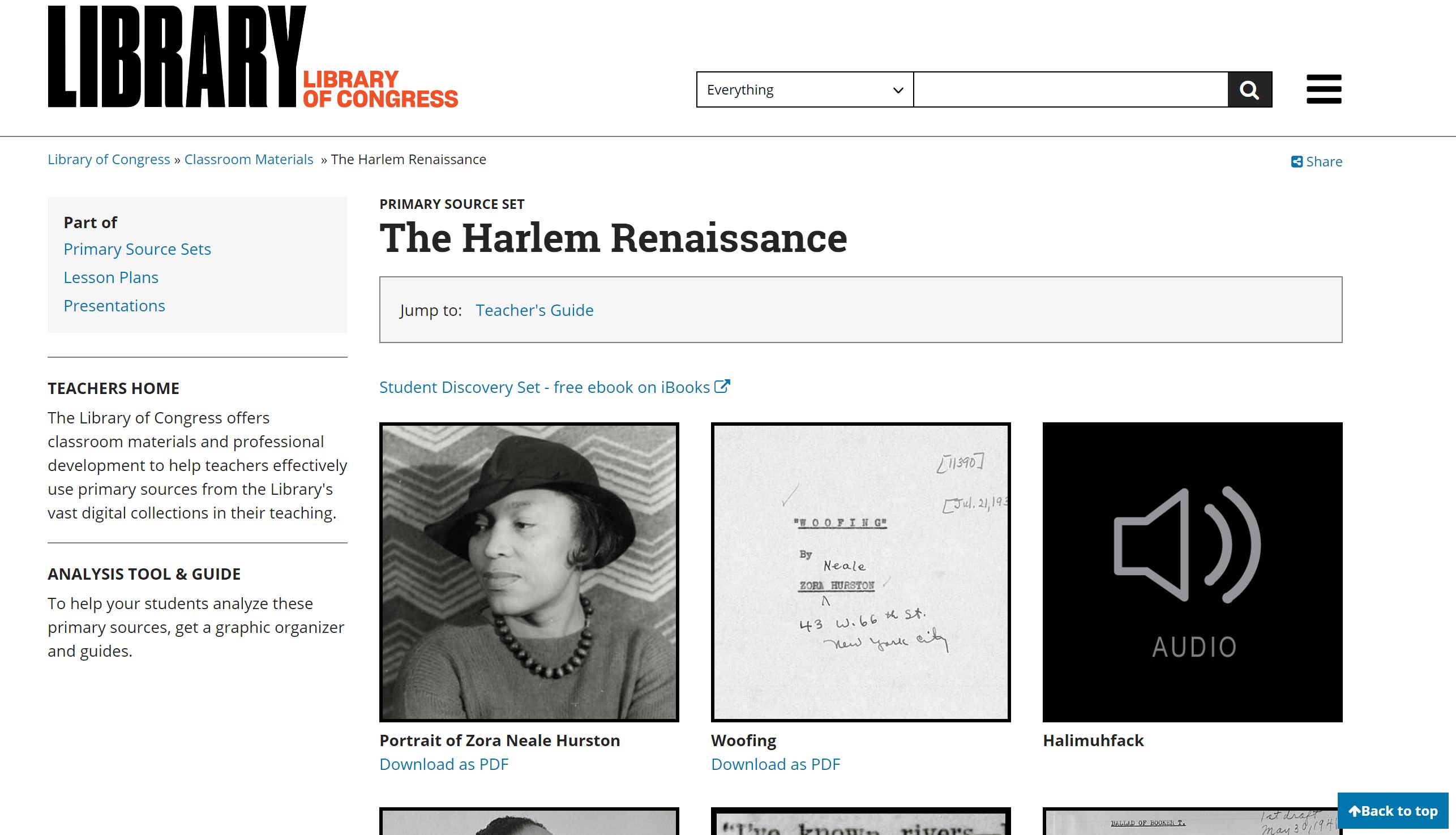Open the Zora Neale Hurston portrait thumbnail
The width and height of the screenshot is (1456, 835).
pyautogui.click(x=529, y=572)
